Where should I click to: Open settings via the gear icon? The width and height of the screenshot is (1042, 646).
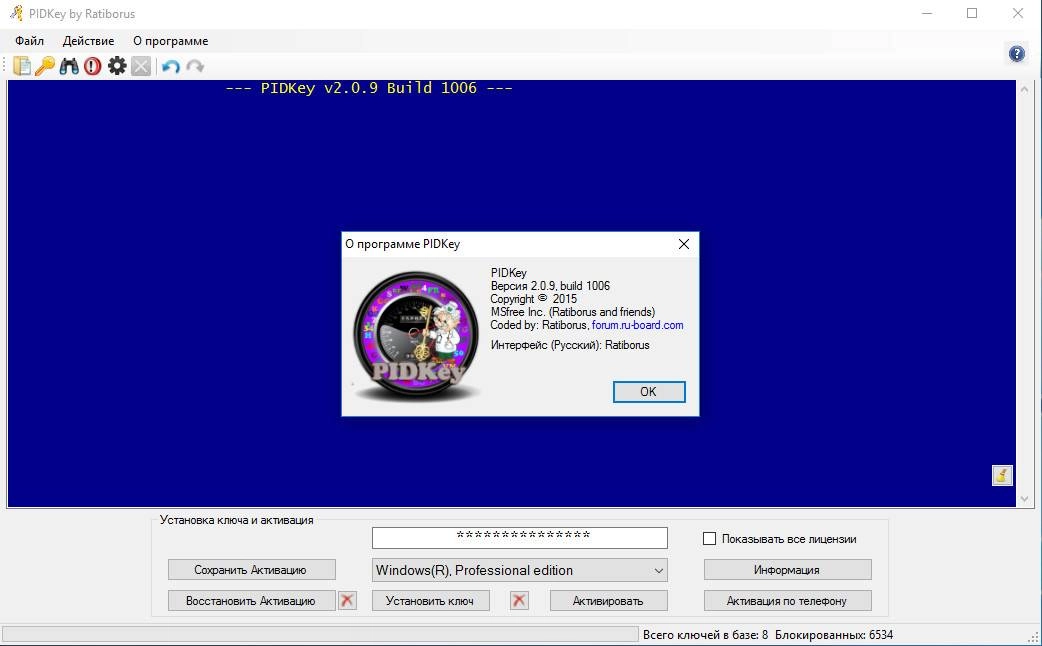click(x=117, y=66)
